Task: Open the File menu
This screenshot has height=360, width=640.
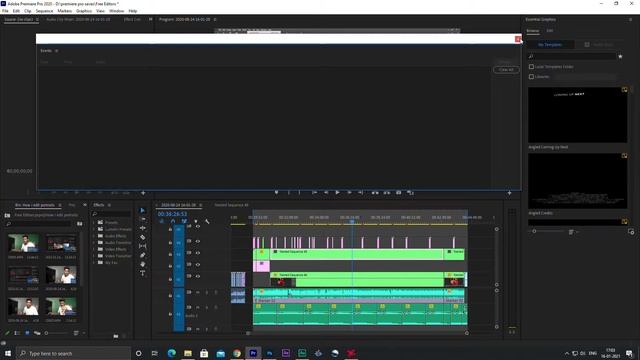Action: tap(5, 11)
